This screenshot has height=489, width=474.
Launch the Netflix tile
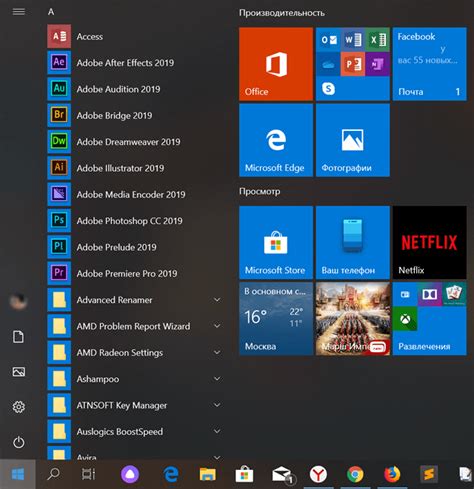click(429, 242)
